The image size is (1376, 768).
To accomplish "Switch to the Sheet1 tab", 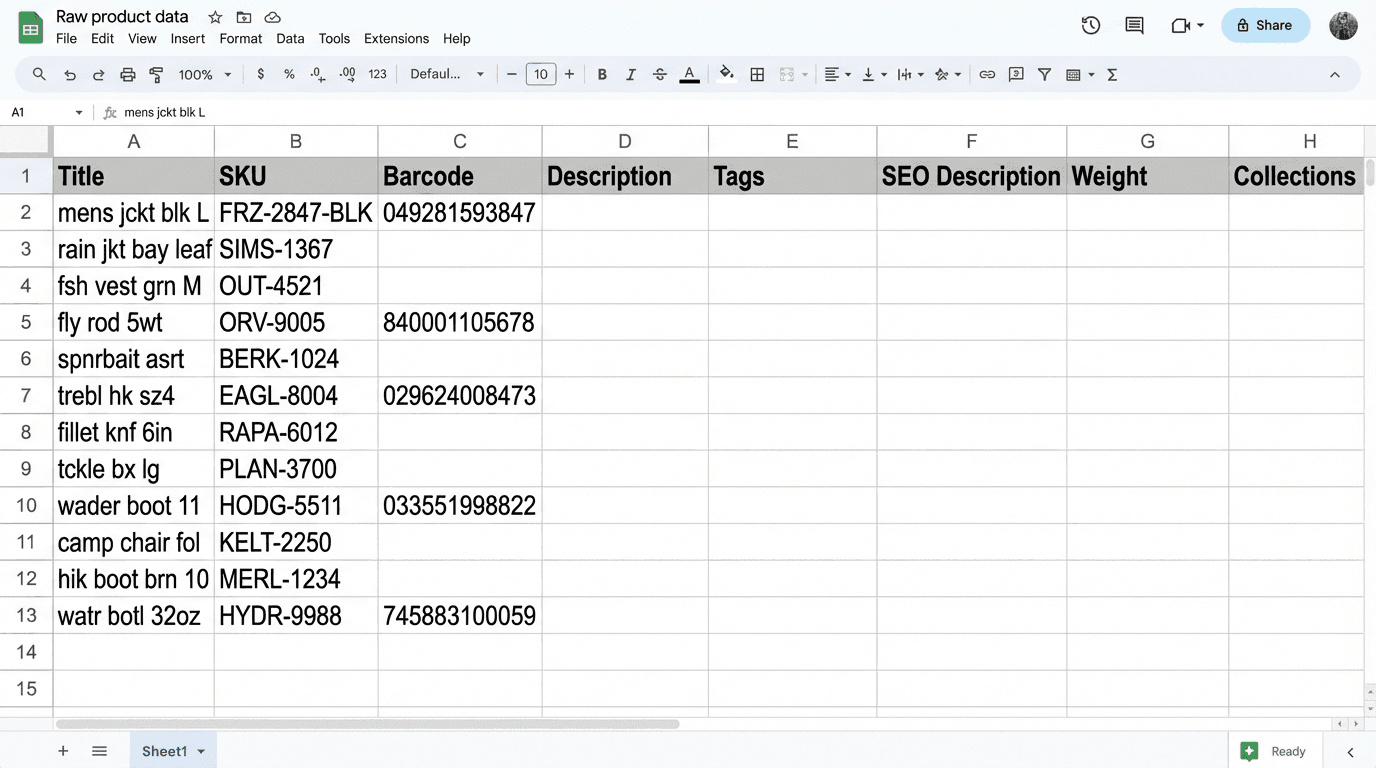I will point(165,750).
